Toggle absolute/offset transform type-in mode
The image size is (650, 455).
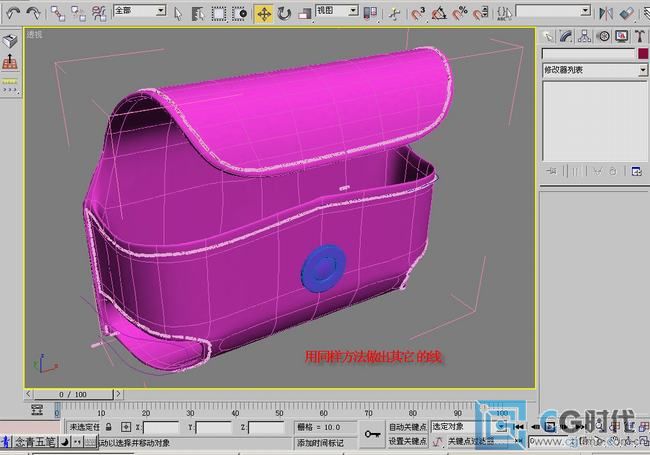coord(126,427)
